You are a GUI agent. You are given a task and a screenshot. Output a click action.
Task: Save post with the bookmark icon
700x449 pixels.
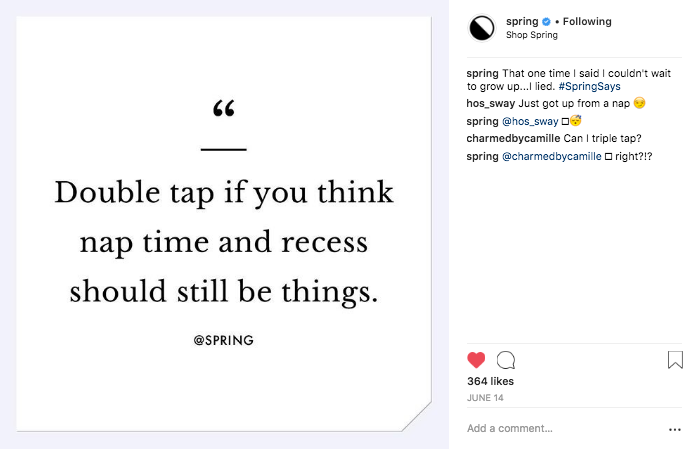675,360
